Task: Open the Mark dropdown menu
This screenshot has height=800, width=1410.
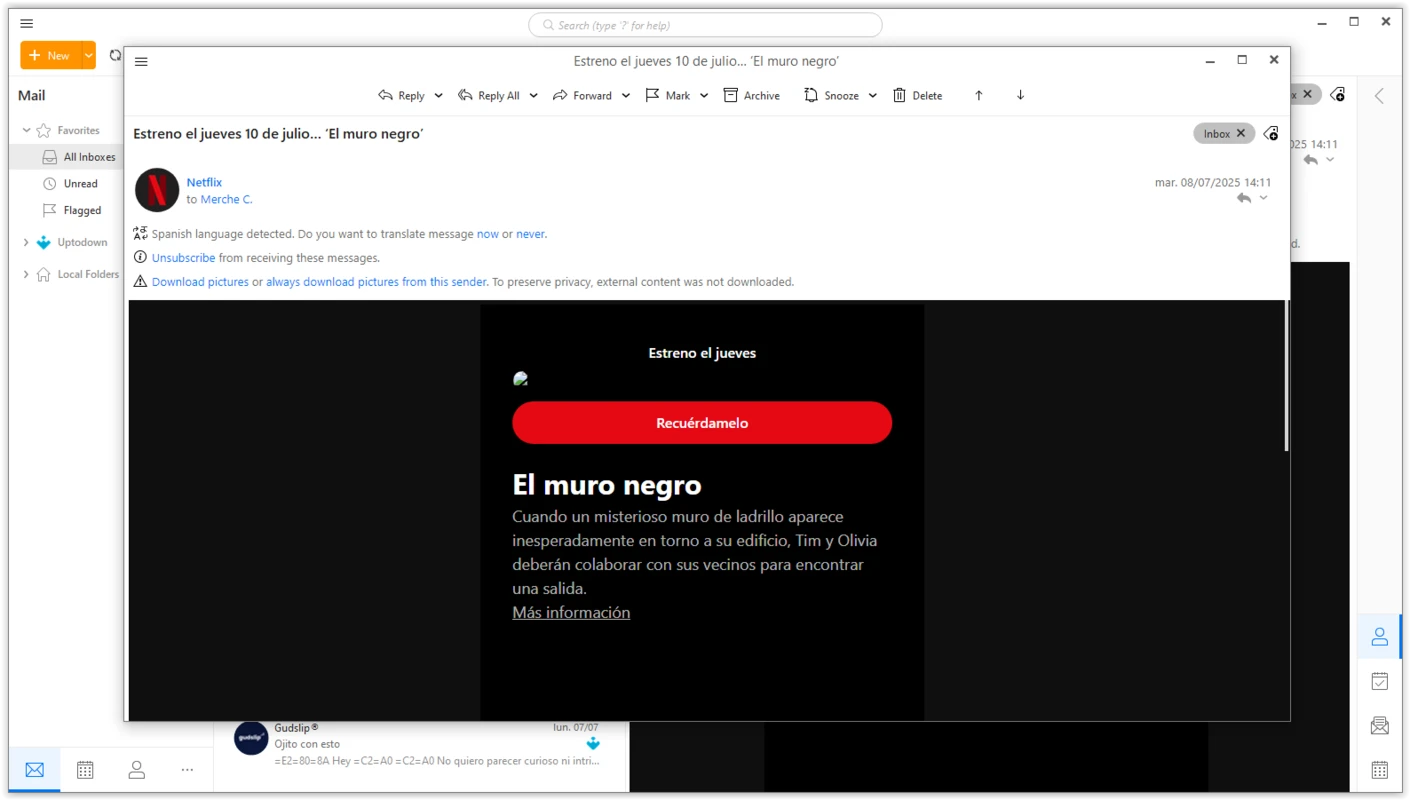Action: pyautogui.click(x=705, y=95)
